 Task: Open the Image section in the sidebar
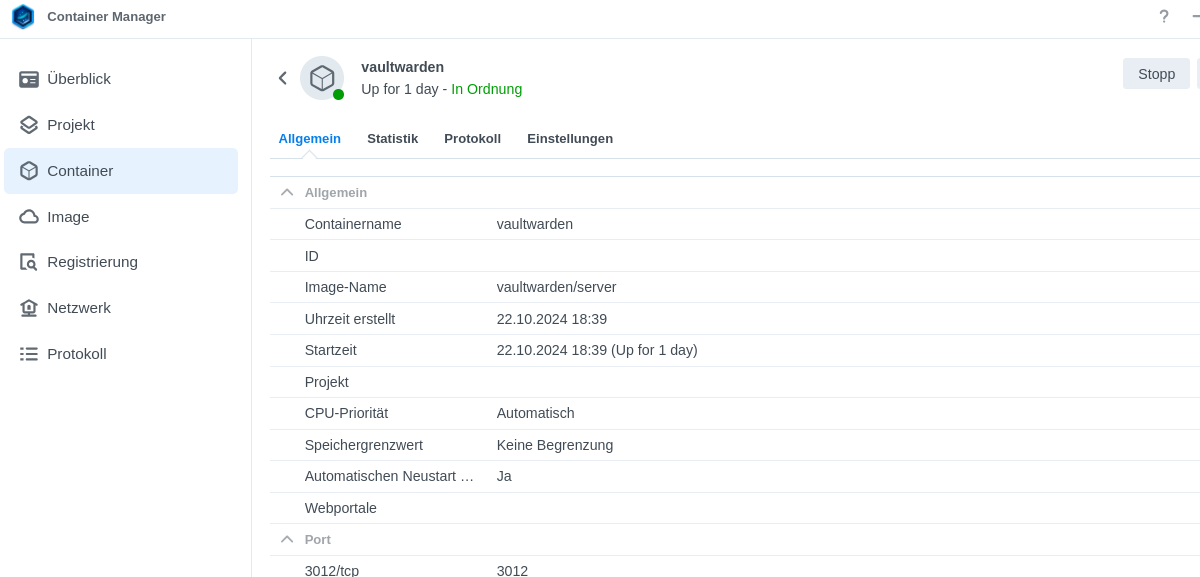[68, 216]
